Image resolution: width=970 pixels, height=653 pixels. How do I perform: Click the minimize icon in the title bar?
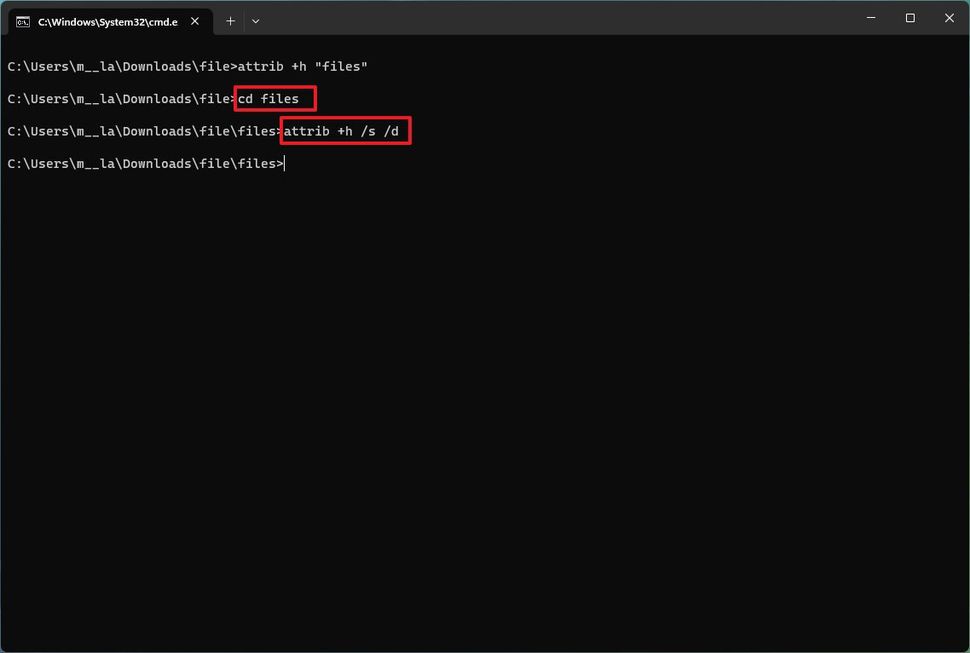[870, 17]
